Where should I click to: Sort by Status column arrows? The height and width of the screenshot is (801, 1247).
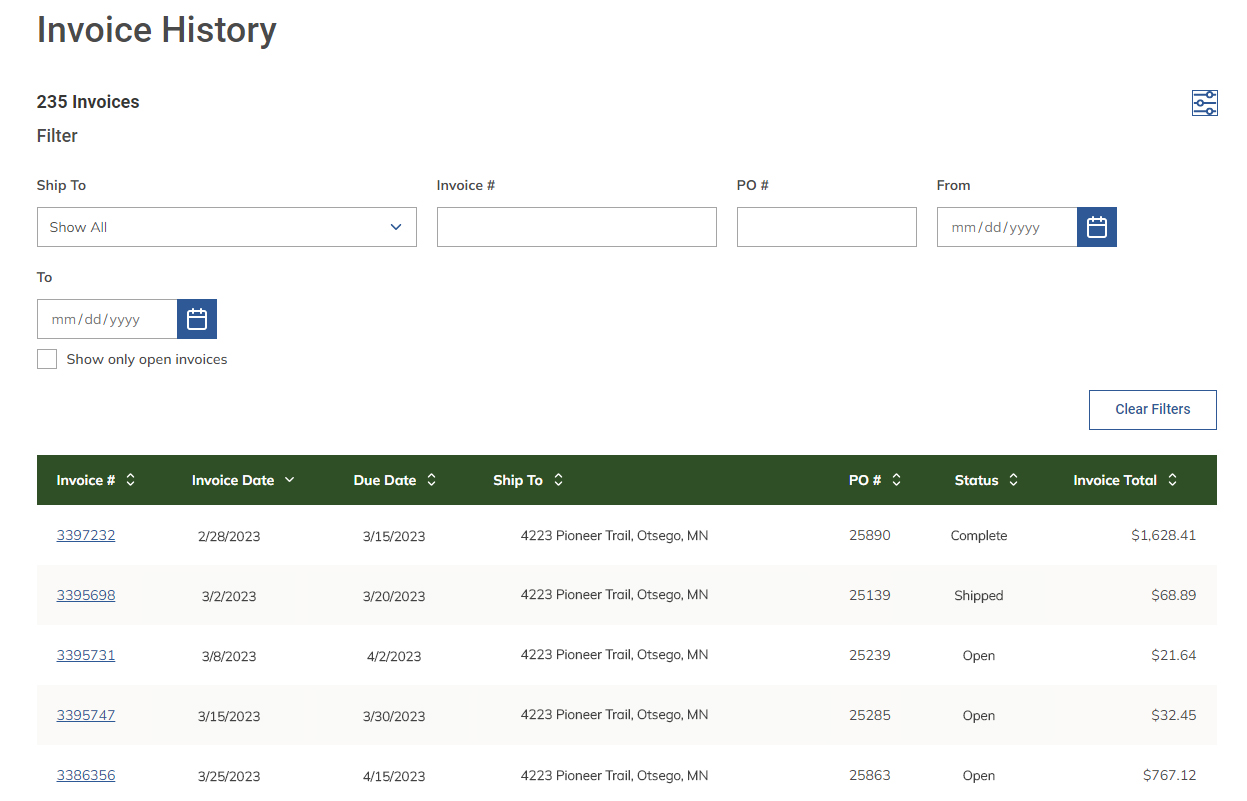(1013, 480)
